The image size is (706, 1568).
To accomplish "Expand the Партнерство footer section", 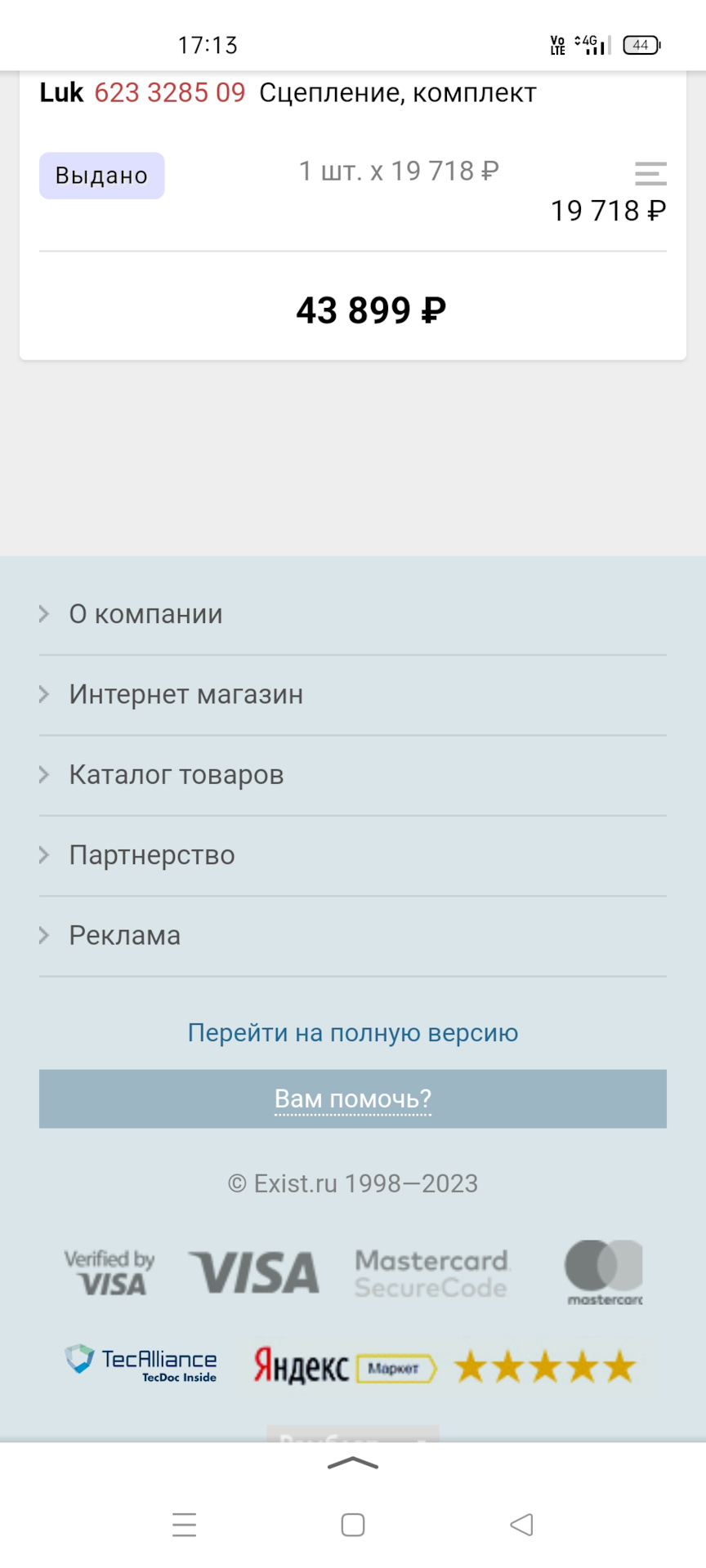I will 152,855.
